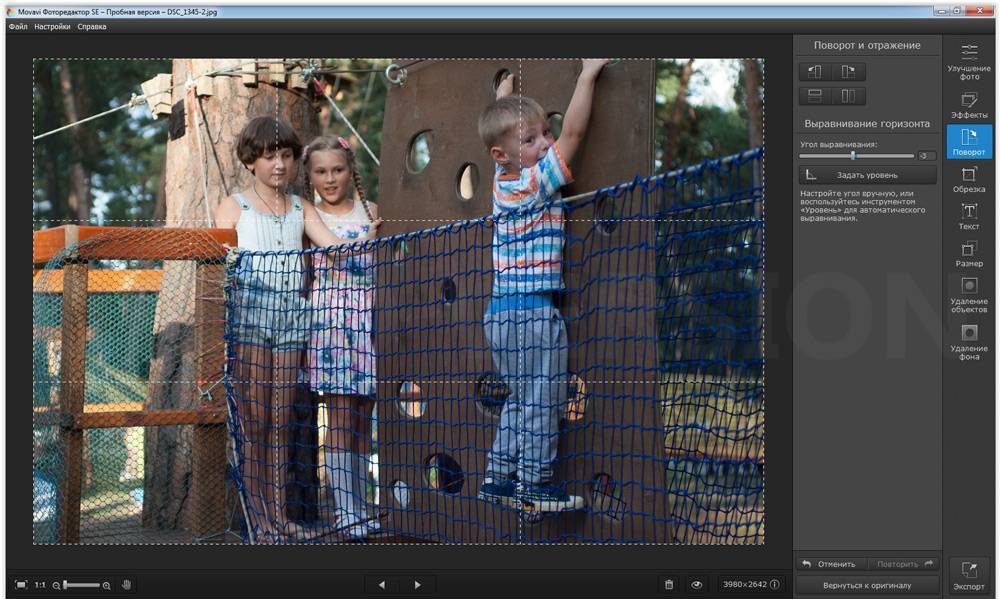1000x599 pixels.
Task: Flip the image vertically
Action: pyautogui.click(x=815, y=96)
